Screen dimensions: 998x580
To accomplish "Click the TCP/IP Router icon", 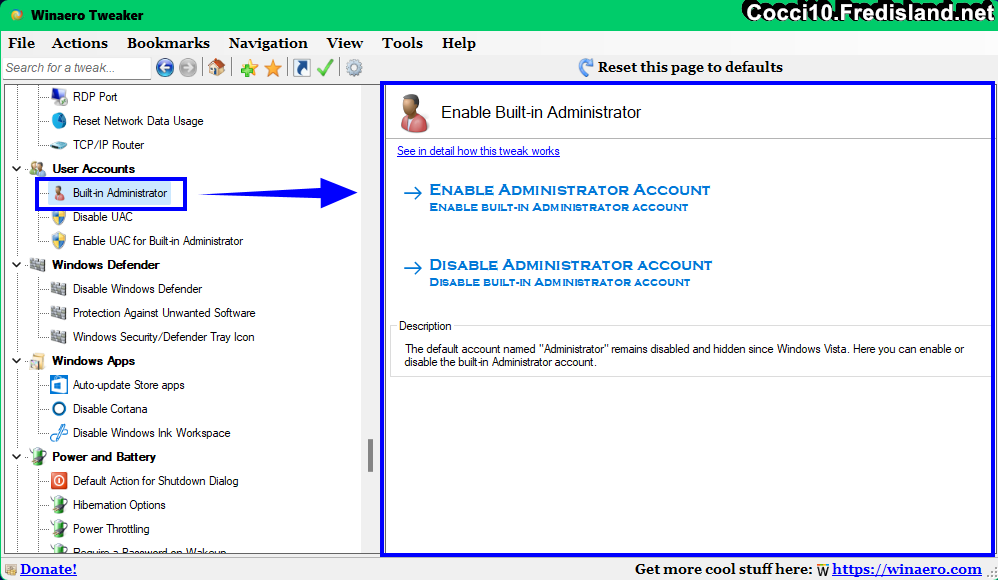I will coord(59,145).
